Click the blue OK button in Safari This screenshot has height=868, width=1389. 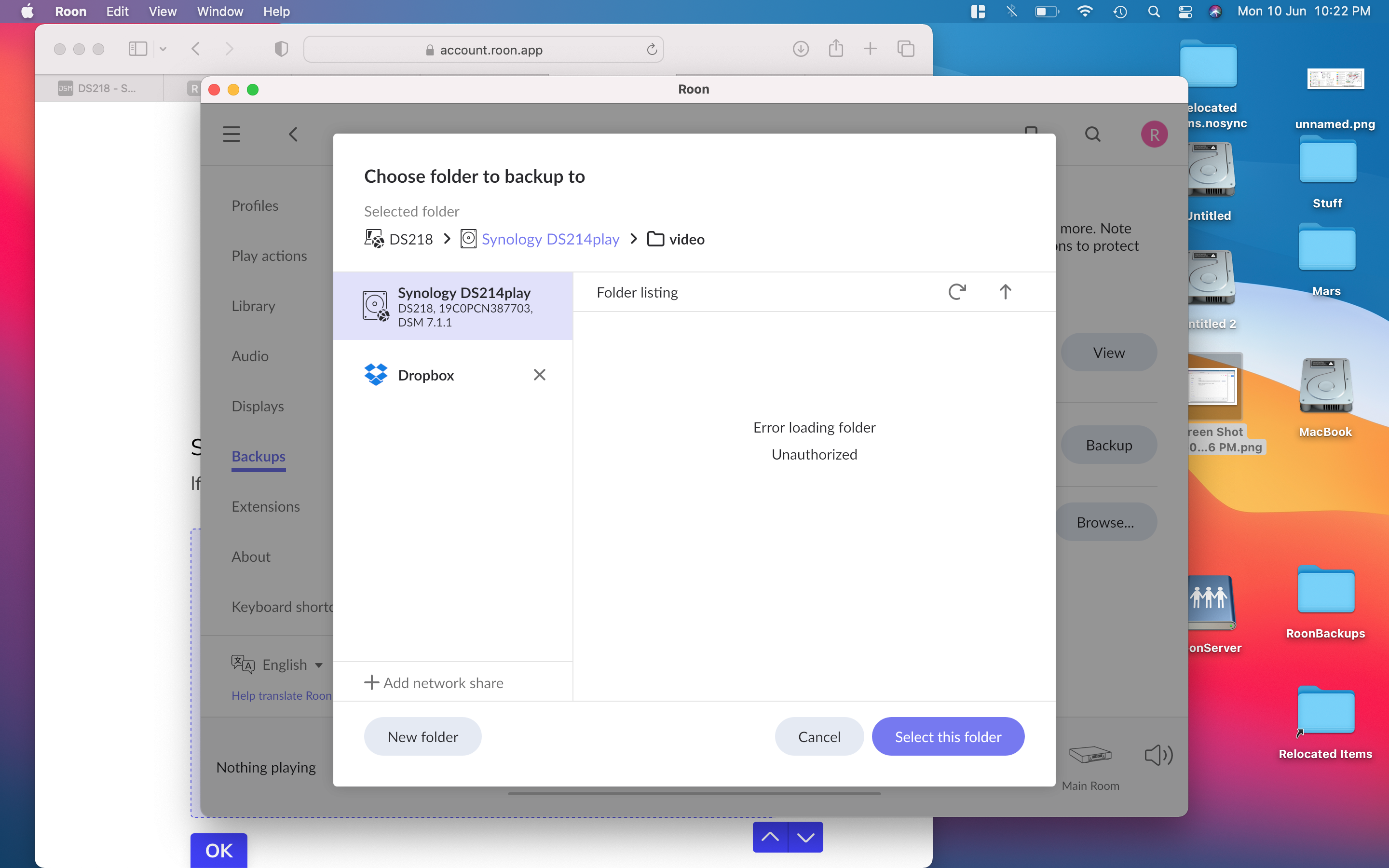point(218,850)
